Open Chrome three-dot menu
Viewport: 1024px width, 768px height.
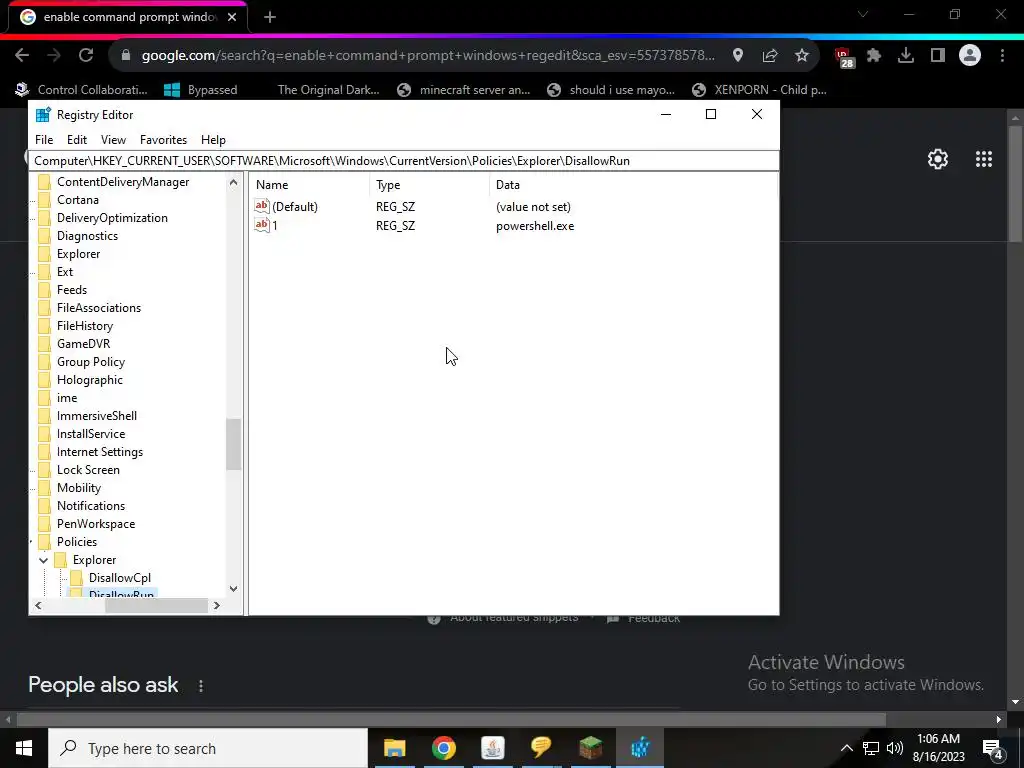pyautogui.click(x=1002, y=56)
